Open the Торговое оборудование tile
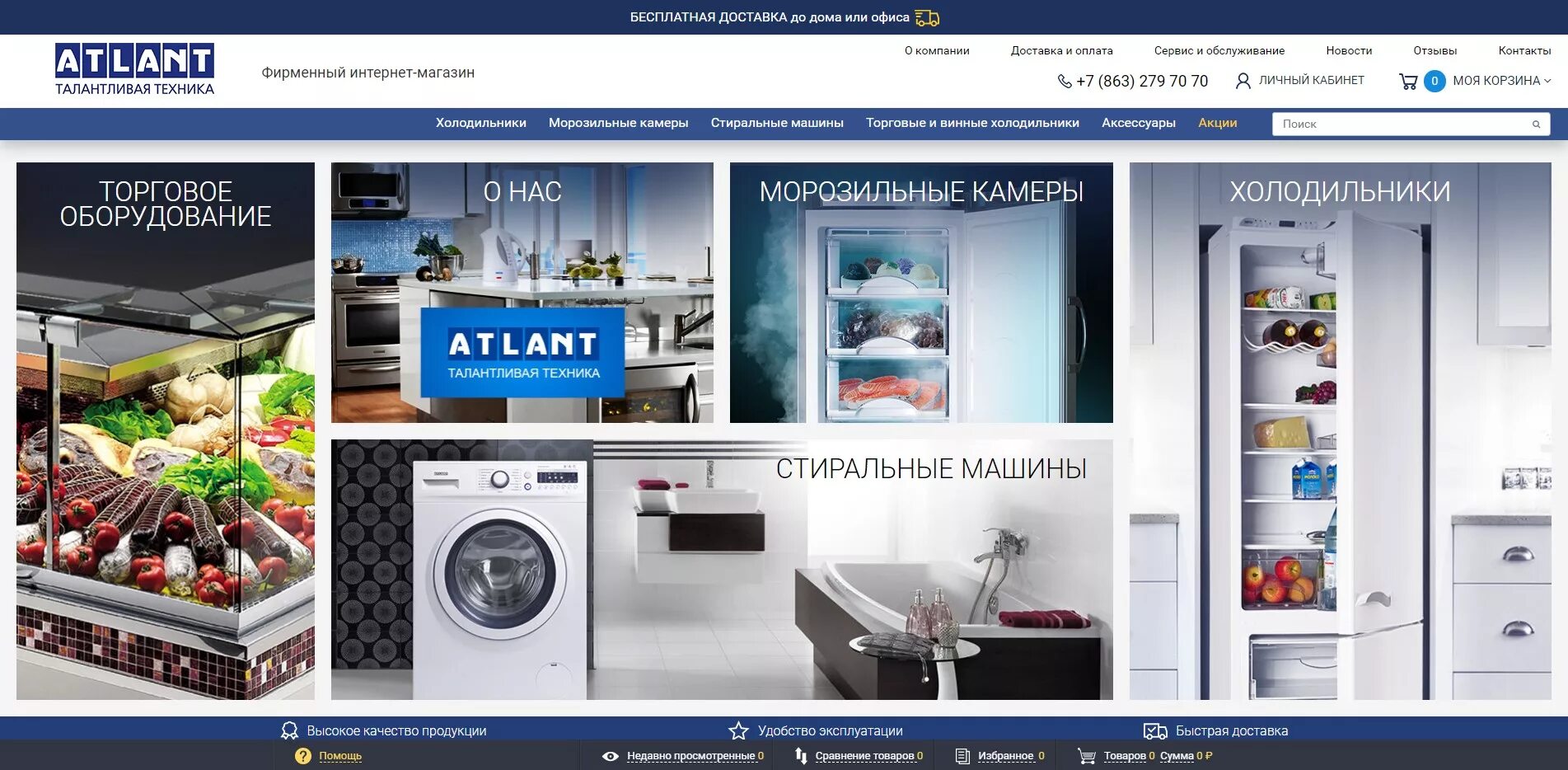The image size is (1568, 770). tap(166, 431)
